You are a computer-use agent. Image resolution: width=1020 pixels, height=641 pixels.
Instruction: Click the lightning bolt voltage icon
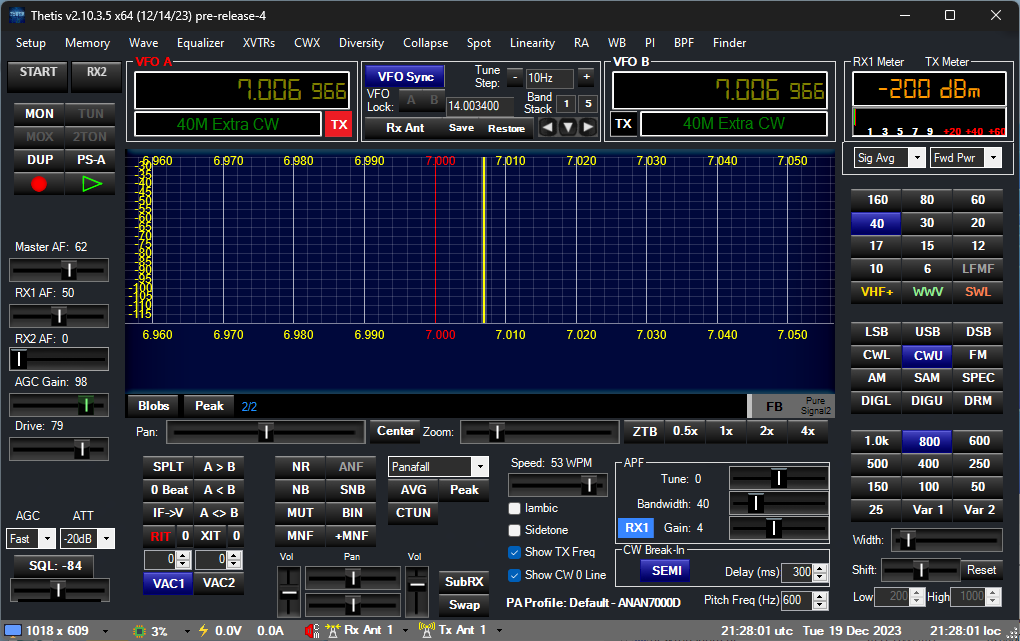[204, 630]
